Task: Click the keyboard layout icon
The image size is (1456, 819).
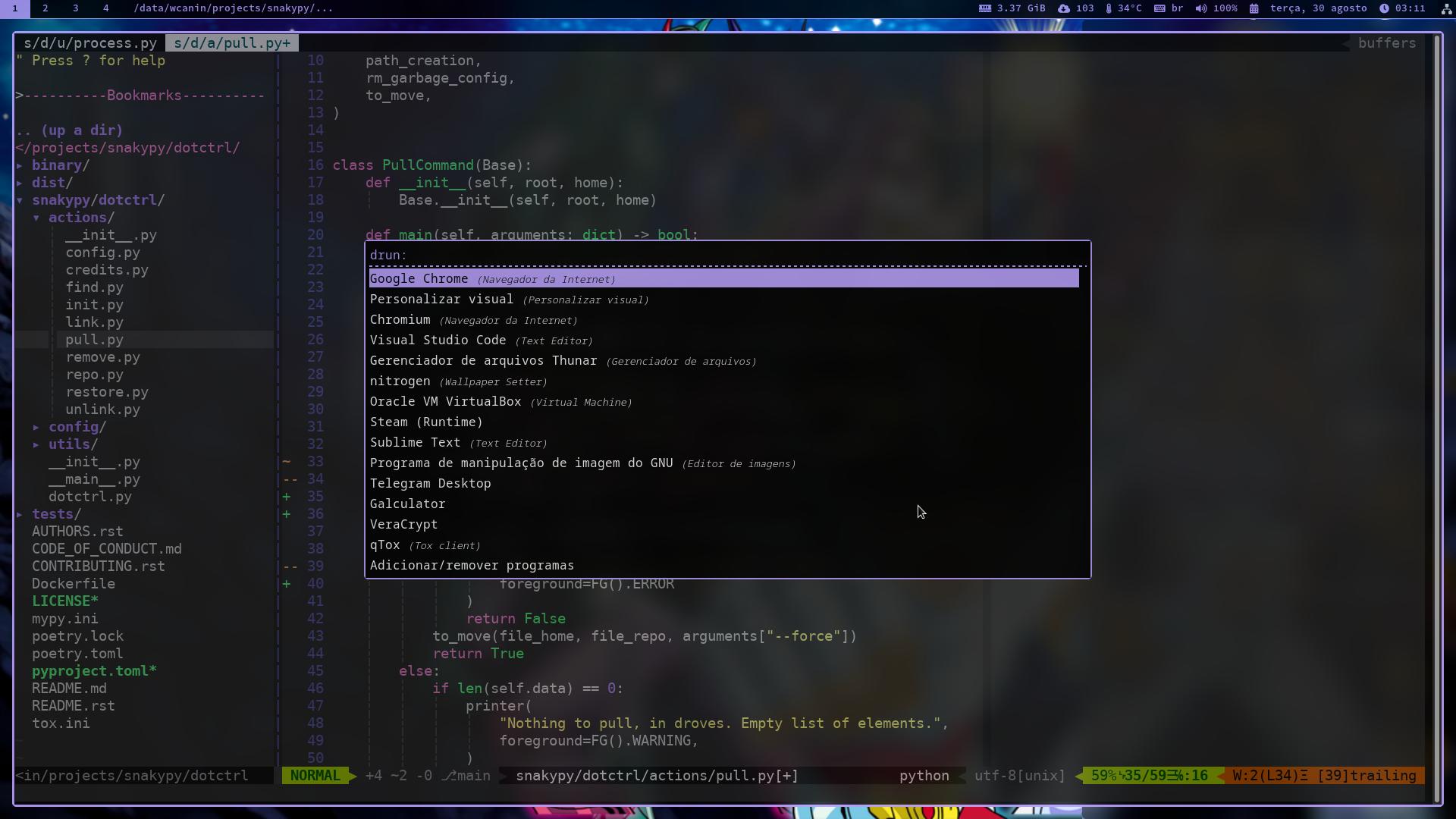Action: point(1159,8)
